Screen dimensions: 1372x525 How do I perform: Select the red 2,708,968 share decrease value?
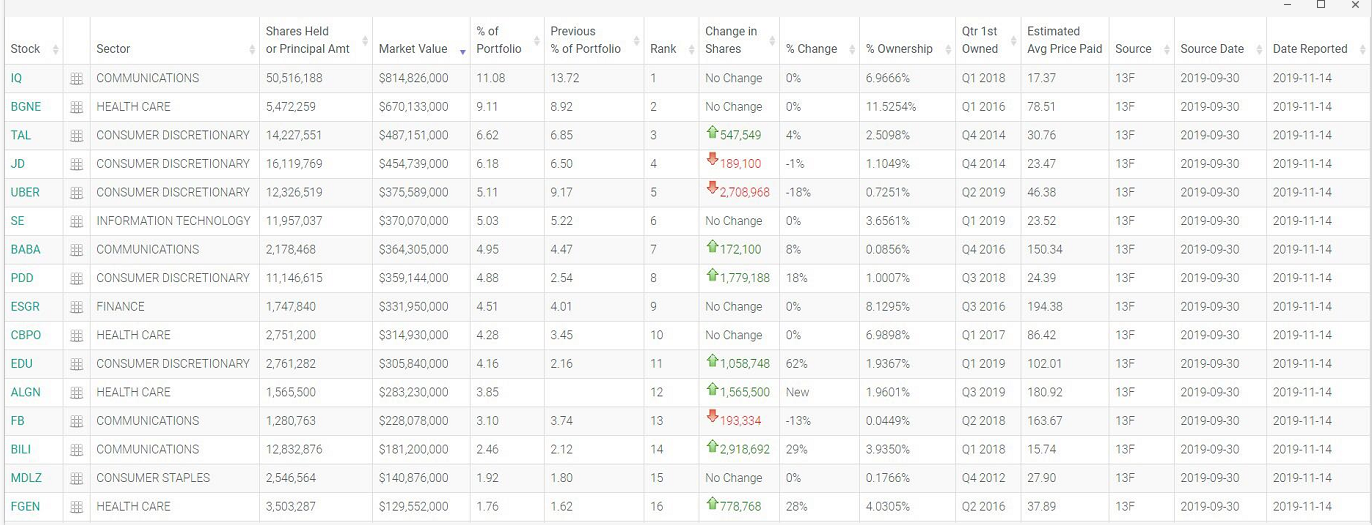(744, 192)
